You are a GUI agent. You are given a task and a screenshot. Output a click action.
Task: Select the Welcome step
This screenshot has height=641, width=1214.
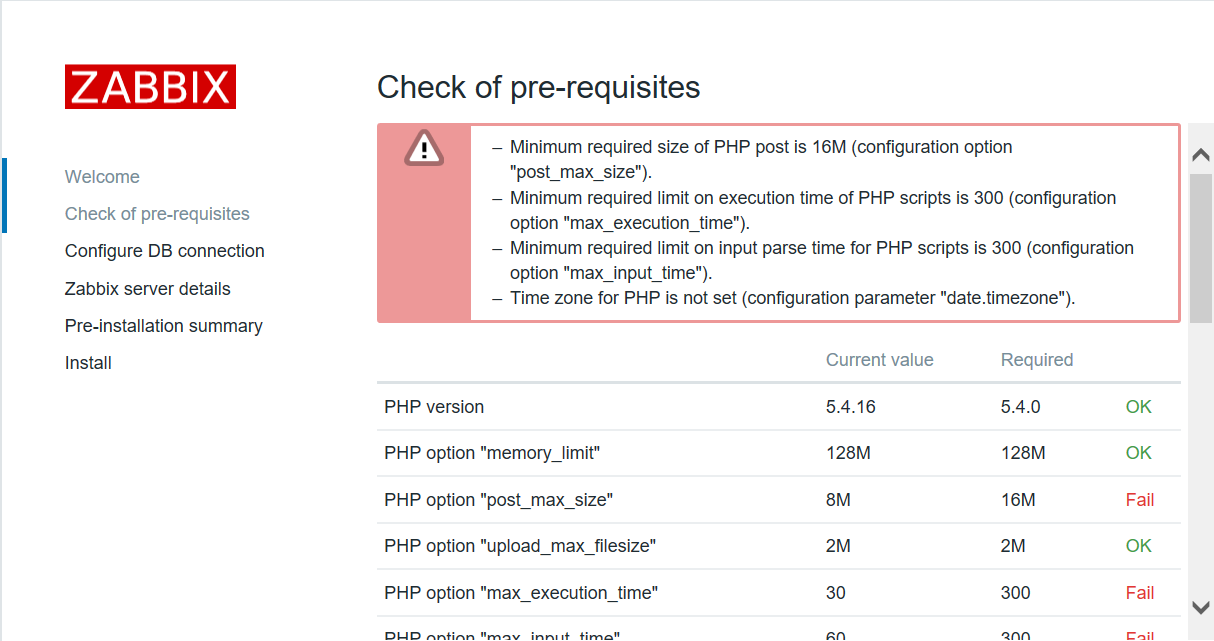(x=102, y=177)
